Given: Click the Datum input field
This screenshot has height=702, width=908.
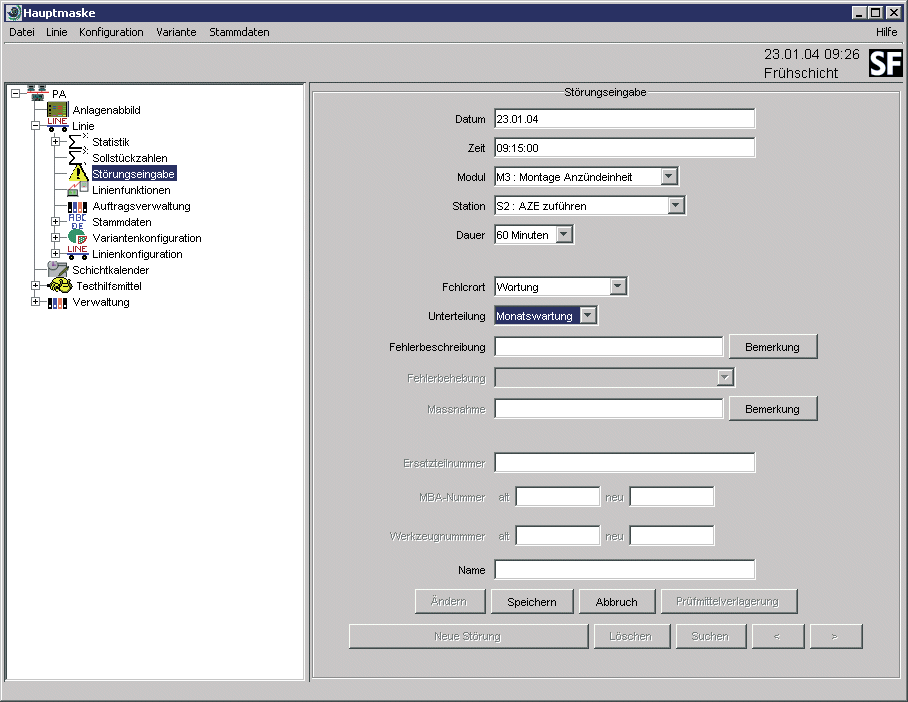Looking at the screenshot, I should (624, 119).
